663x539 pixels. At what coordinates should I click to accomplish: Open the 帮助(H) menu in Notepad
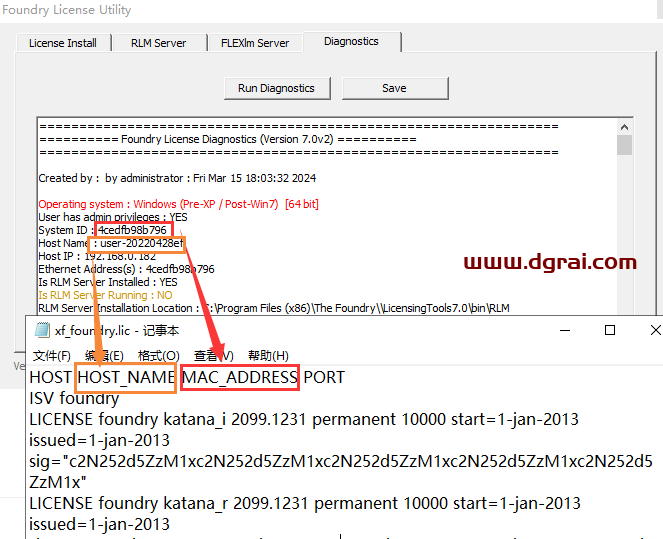click(267, 356)
